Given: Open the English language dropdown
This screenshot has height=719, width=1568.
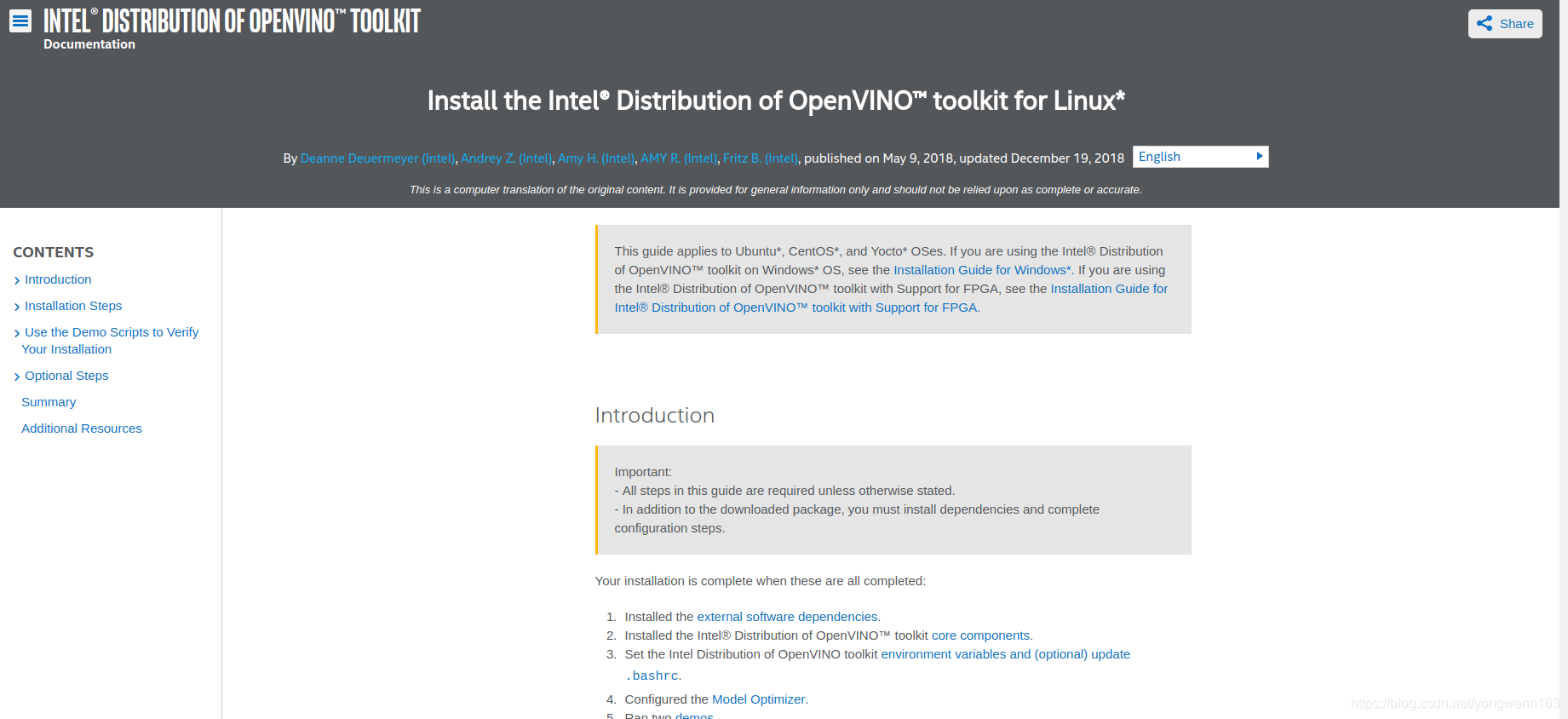Looking at the screenshot, I should [x=1200, y=157].
